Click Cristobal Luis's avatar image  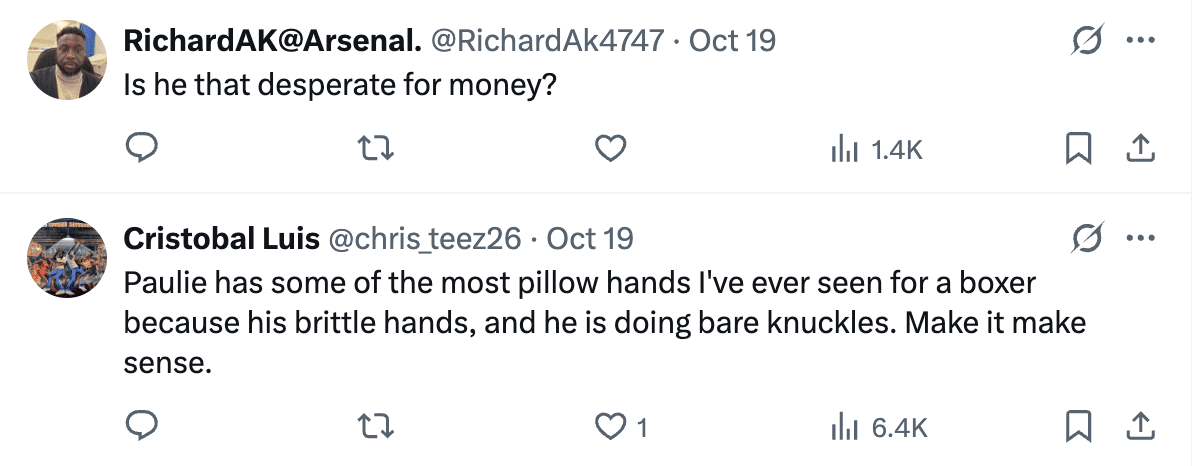pyautogui.click(x=67, y=258)
